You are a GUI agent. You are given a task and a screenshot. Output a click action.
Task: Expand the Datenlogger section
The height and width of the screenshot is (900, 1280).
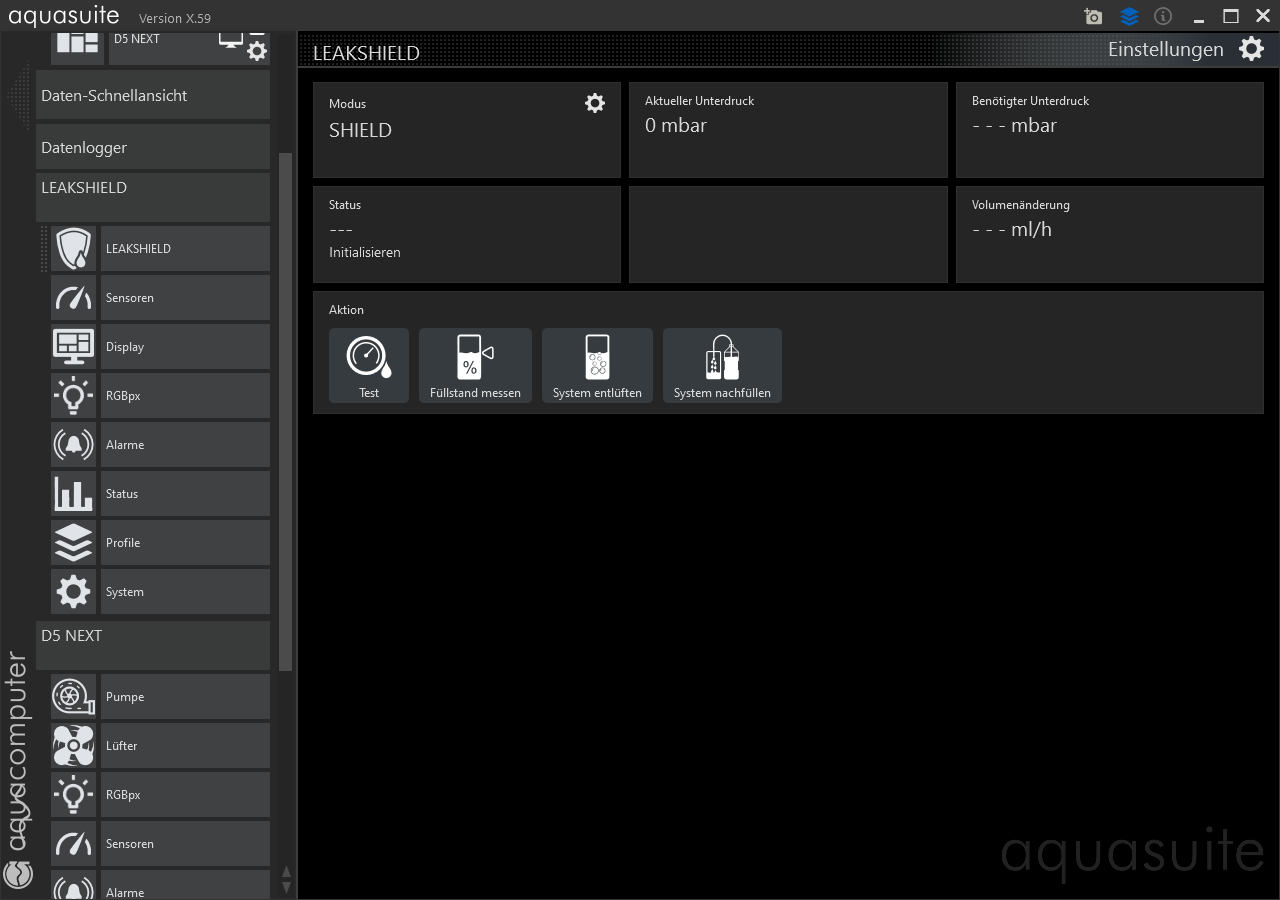tap(153, 147)
